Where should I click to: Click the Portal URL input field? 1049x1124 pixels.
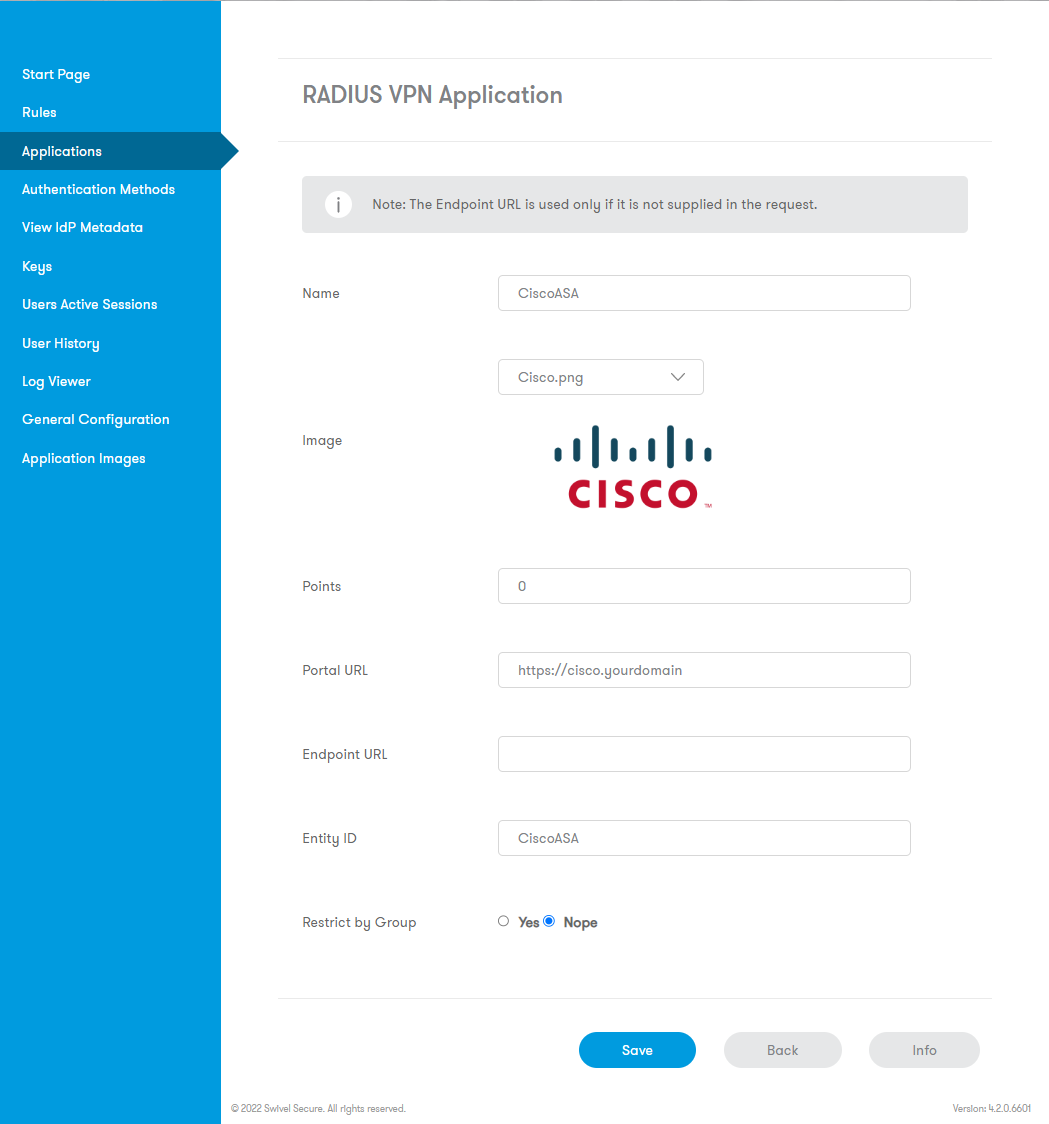[x=703, y=670]
